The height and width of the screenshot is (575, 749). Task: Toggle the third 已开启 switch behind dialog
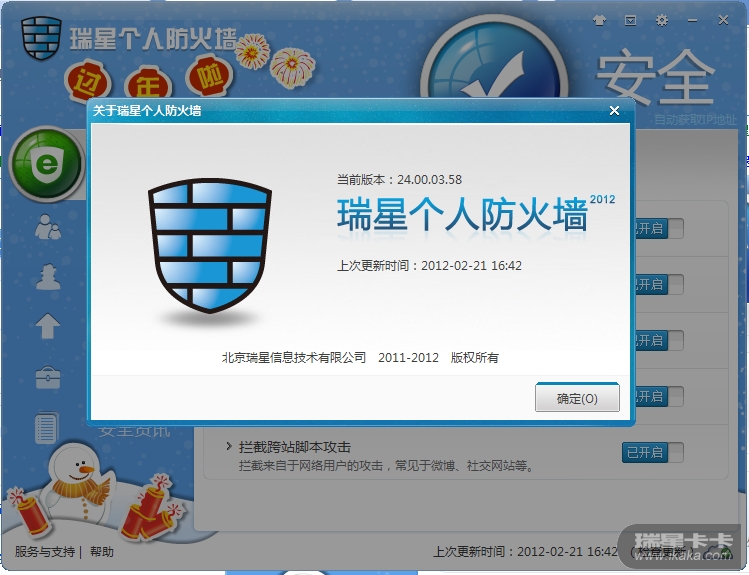659,341
